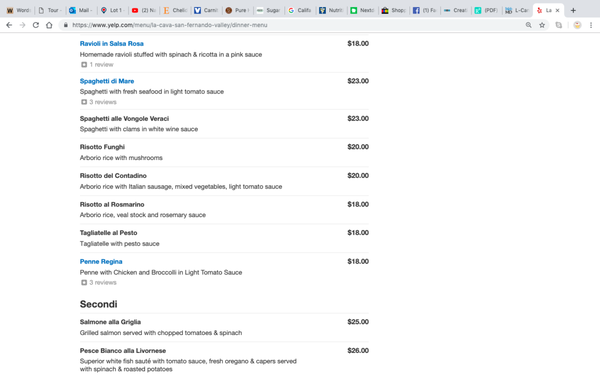View the 1 review for Ravioli
The image size is (600, 375).
pos(101,65)
